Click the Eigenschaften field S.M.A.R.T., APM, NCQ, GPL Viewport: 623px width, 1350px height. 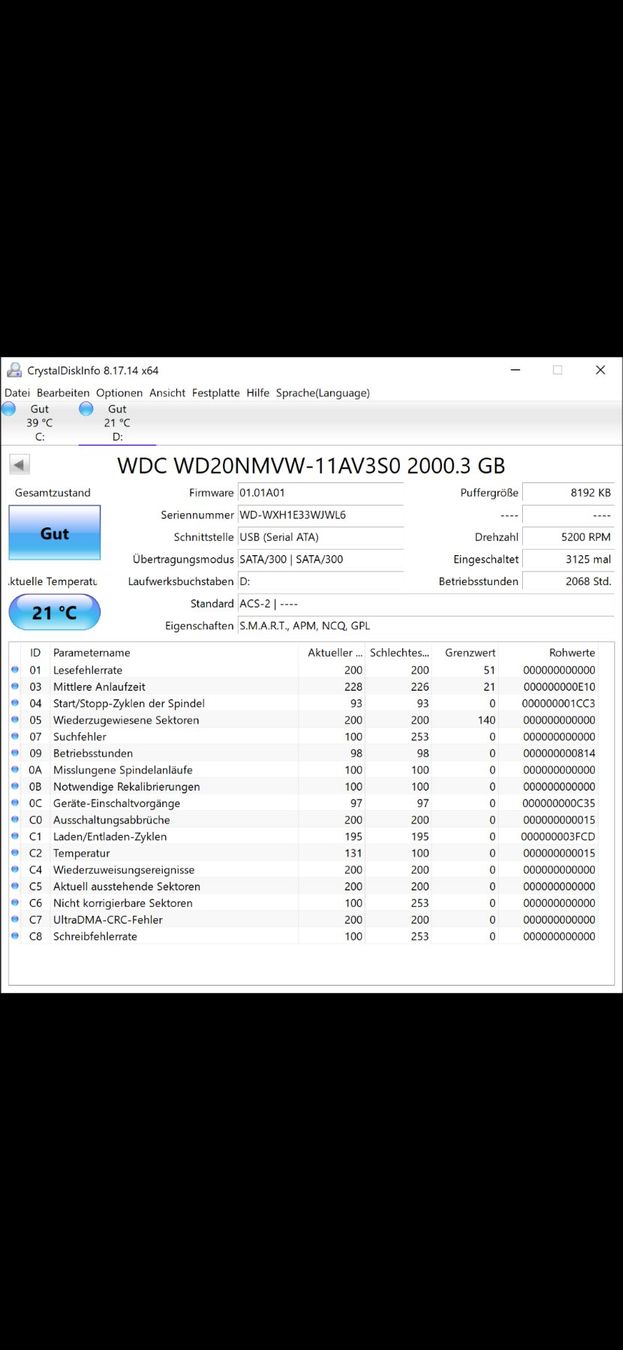[425, 626]
